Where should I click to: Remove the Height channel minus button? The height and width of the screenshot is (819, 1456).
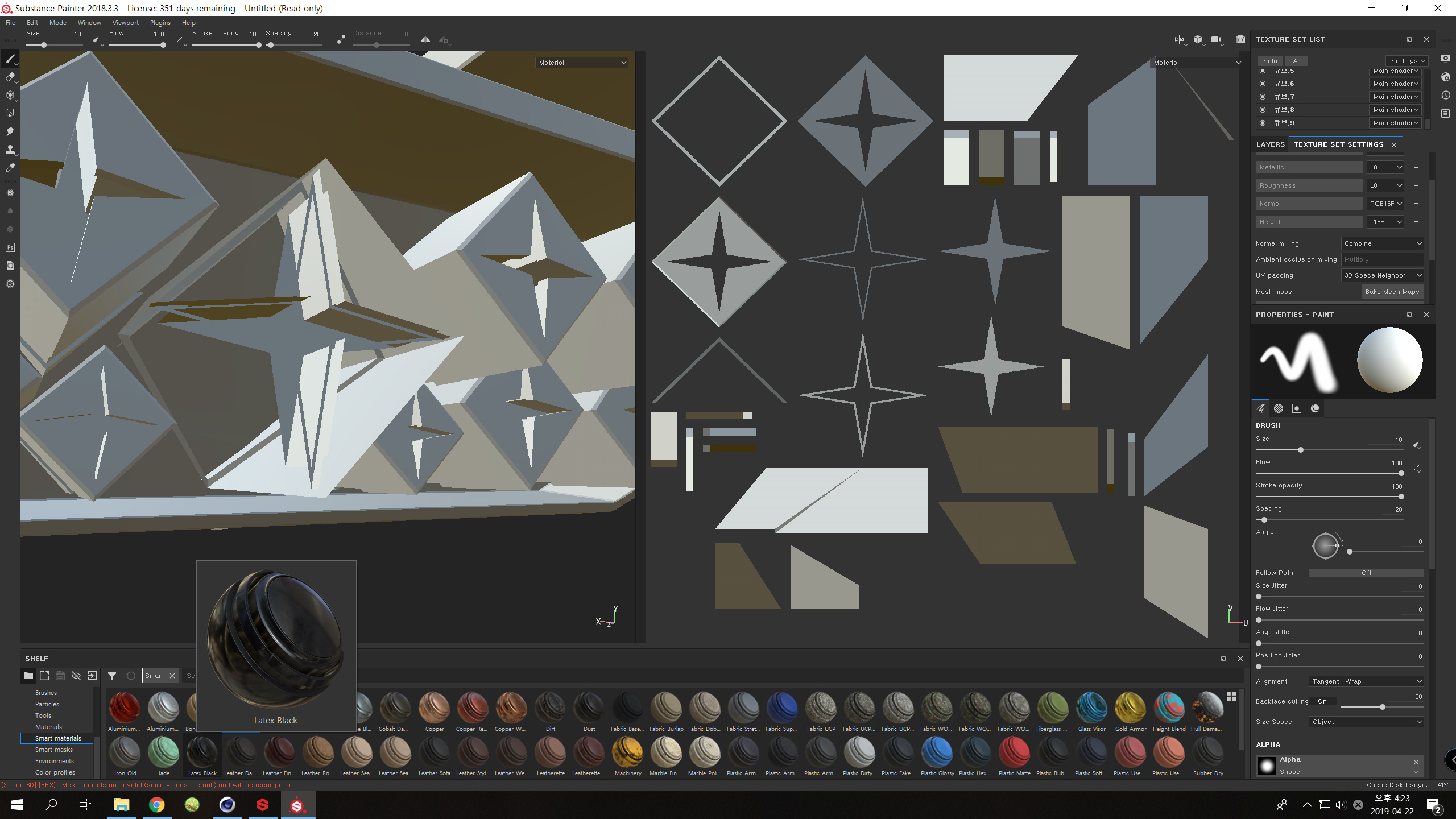[x=1416, y=222]
